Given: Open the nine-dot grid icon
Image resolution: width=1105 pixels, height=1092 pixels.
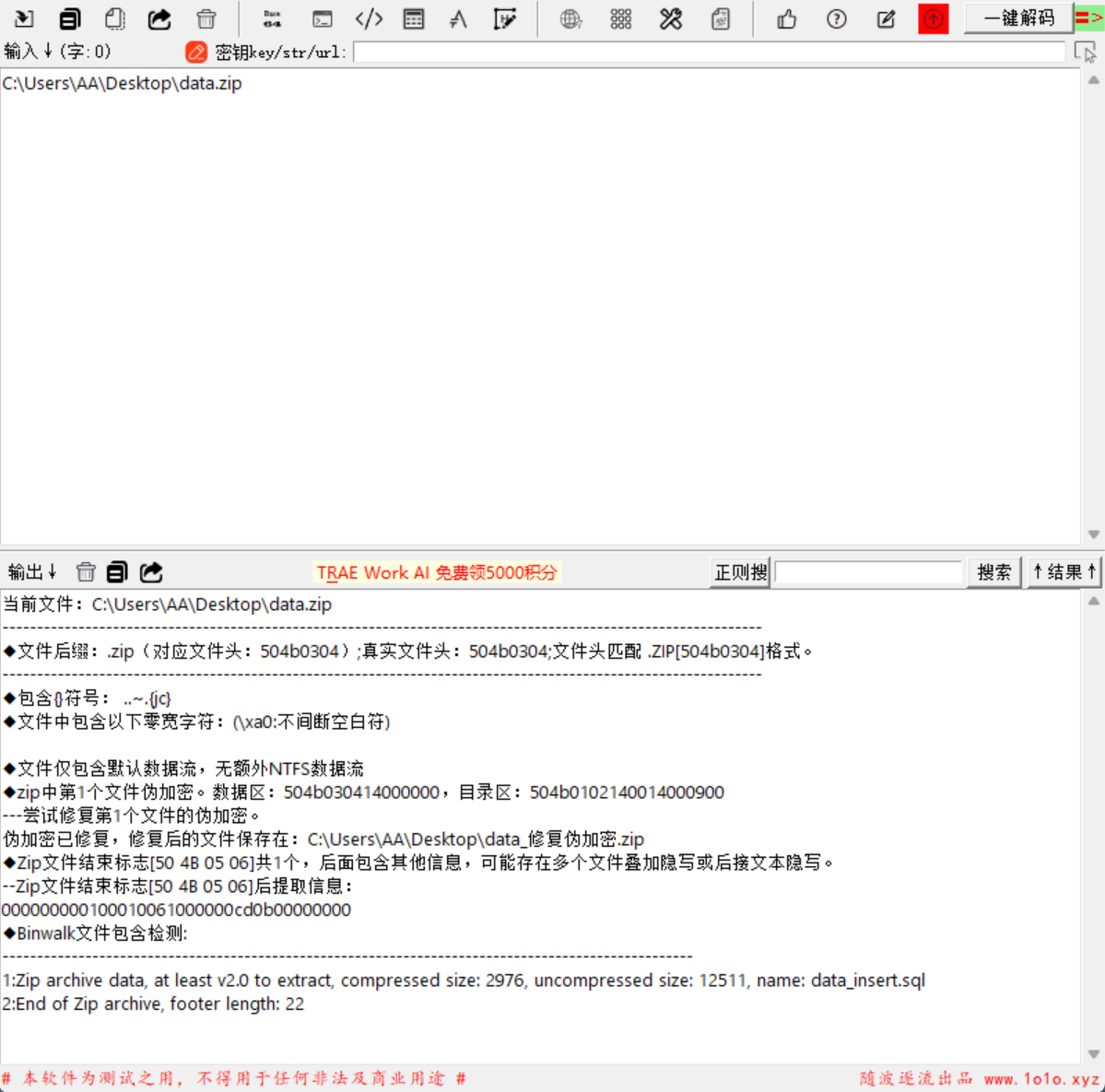Looking at the screenshot, I should point(621,19).
